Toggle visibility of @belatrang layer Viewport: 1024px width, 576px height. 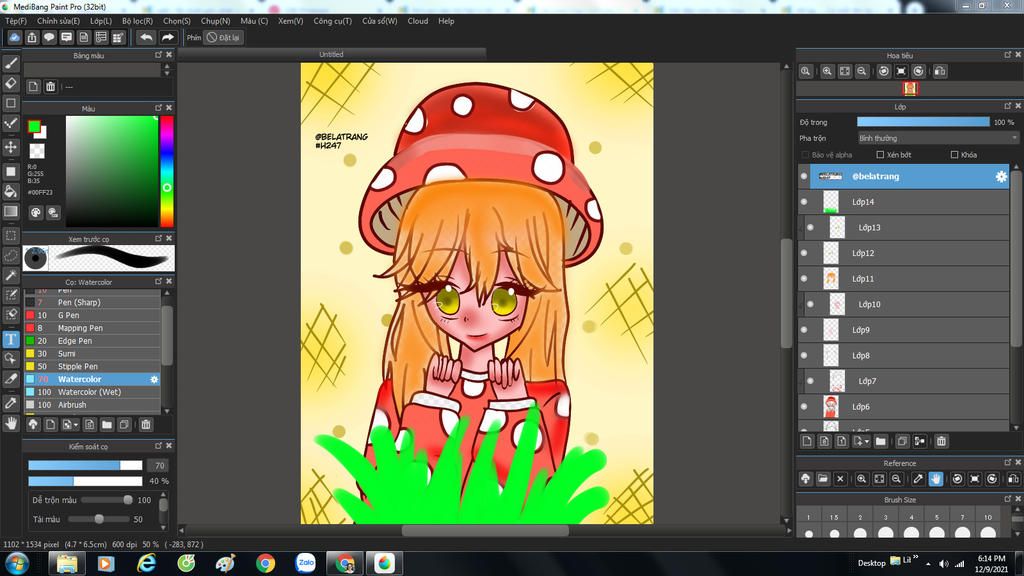(804, 176)
